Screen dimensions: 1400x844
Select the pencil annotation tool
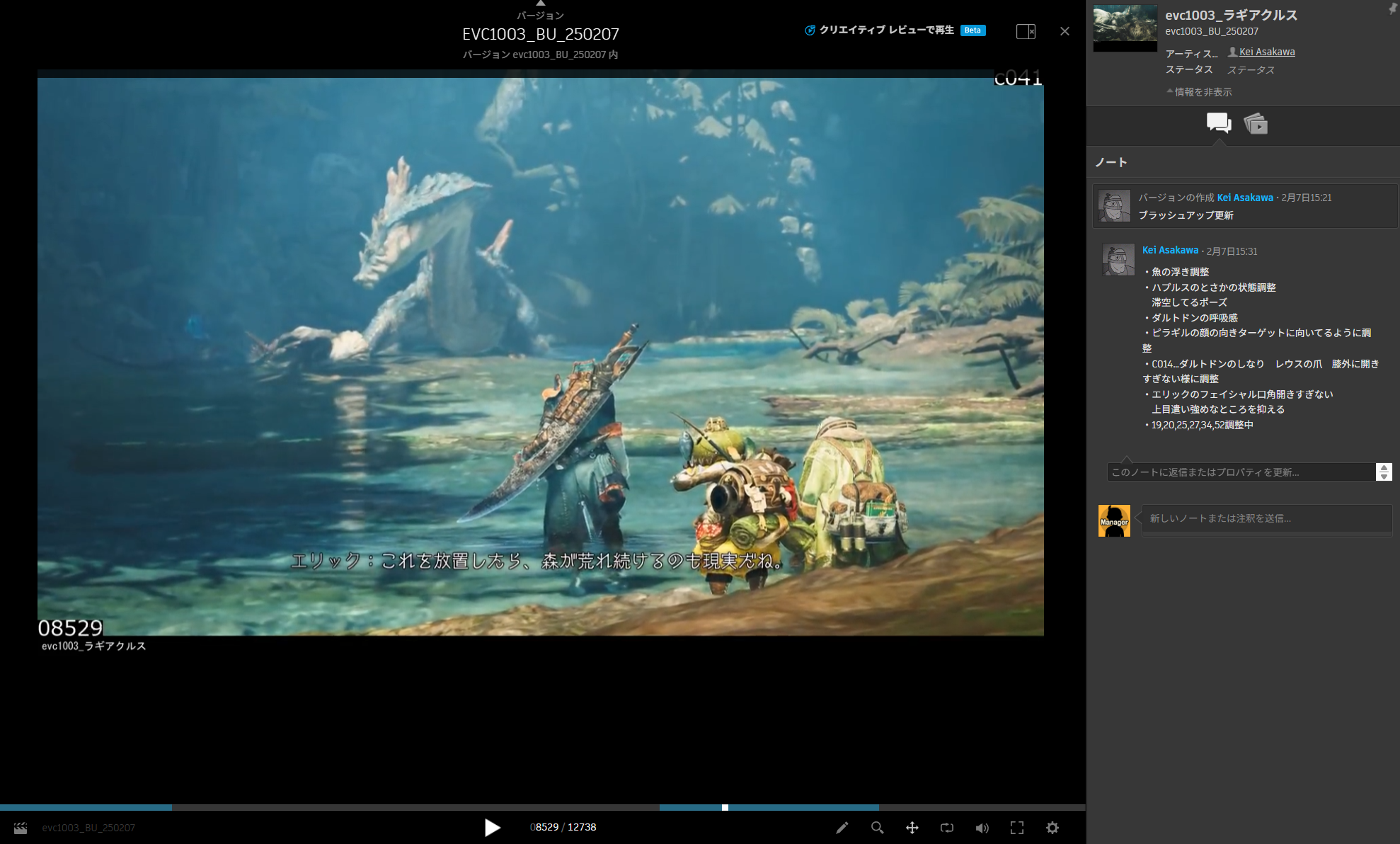pyautogui.click(x=842, y=828)
